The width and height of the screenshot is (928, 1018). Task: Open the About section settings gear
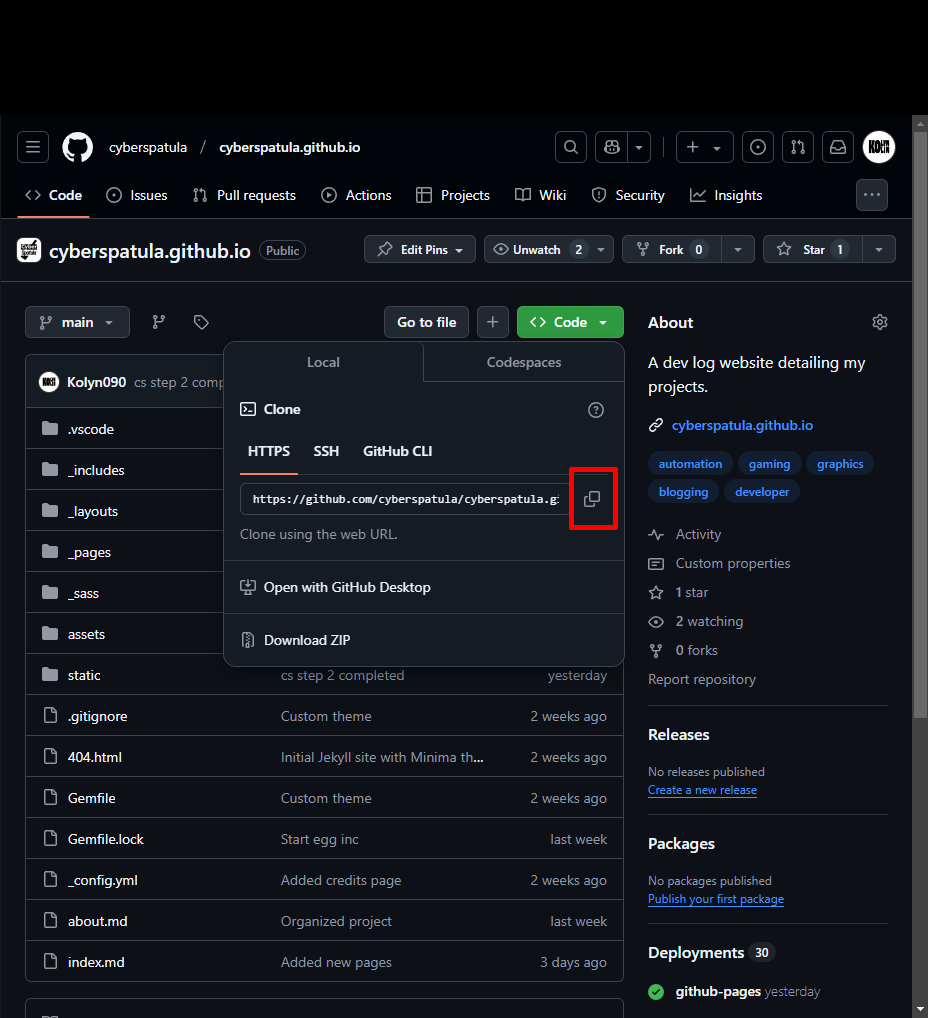point(879,322)
